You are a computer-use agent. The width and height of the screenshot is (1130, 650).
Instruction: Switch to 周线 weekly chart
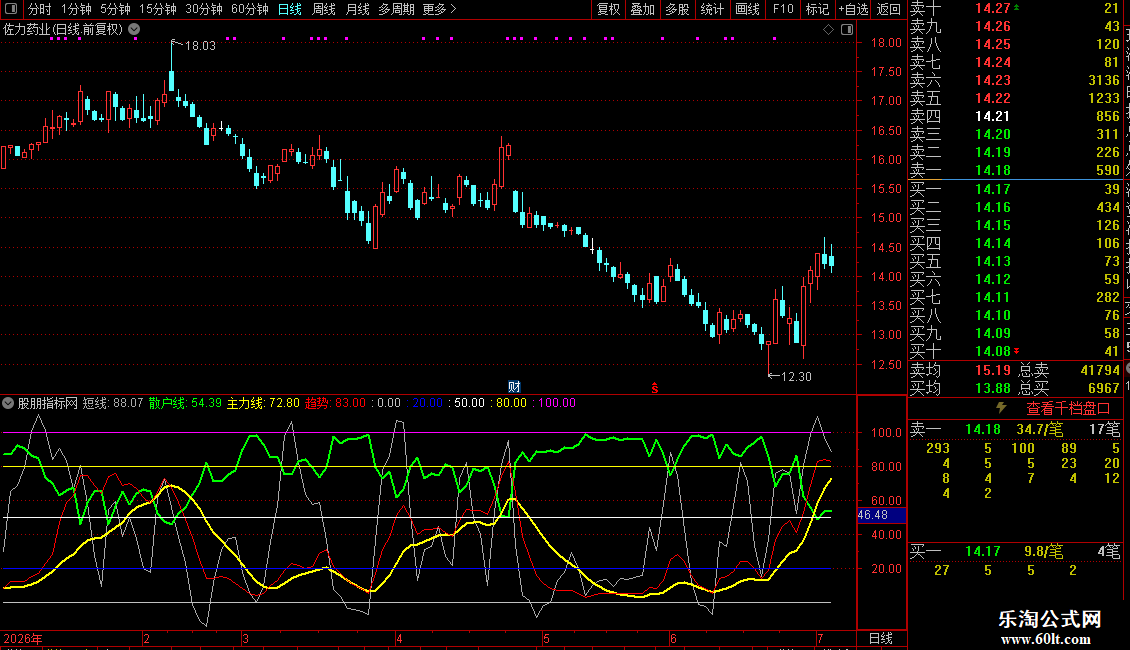click(324, 9)
